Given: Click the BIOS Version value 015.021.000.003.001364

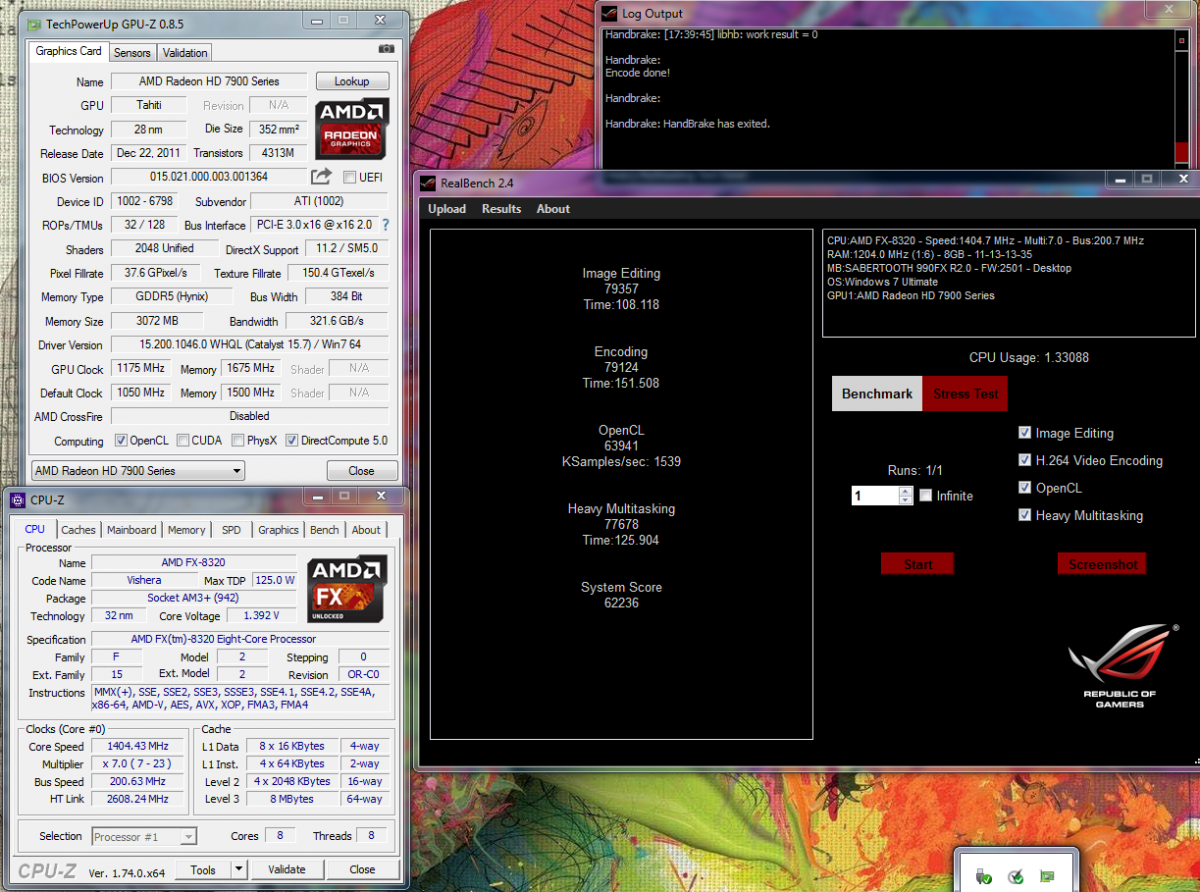Looking at the screenshot, I should 209,177.
